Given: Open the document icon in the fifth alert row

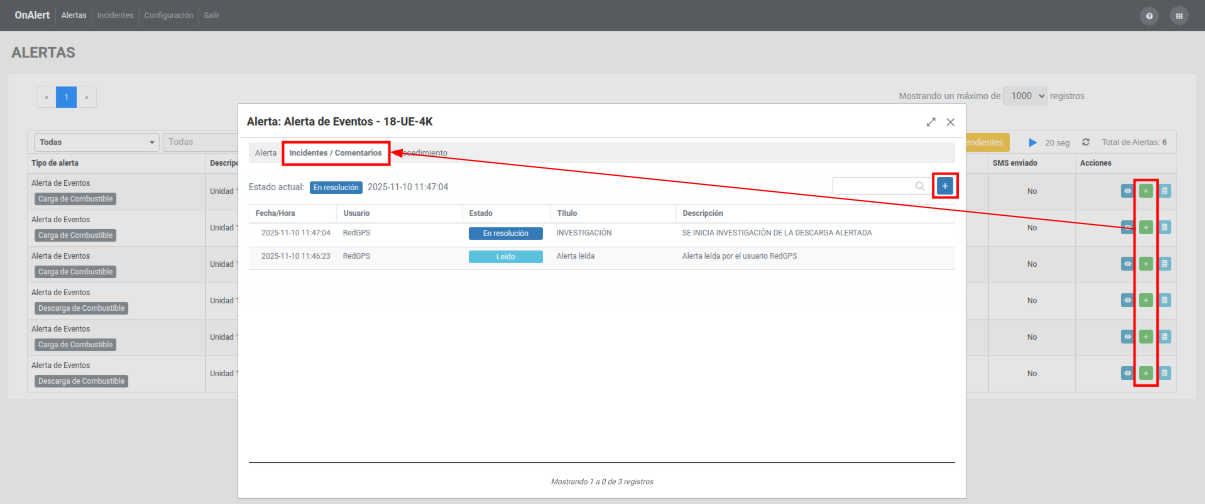Looking at the screenshot, I should pyautogui.click(x=1164, y=336).
